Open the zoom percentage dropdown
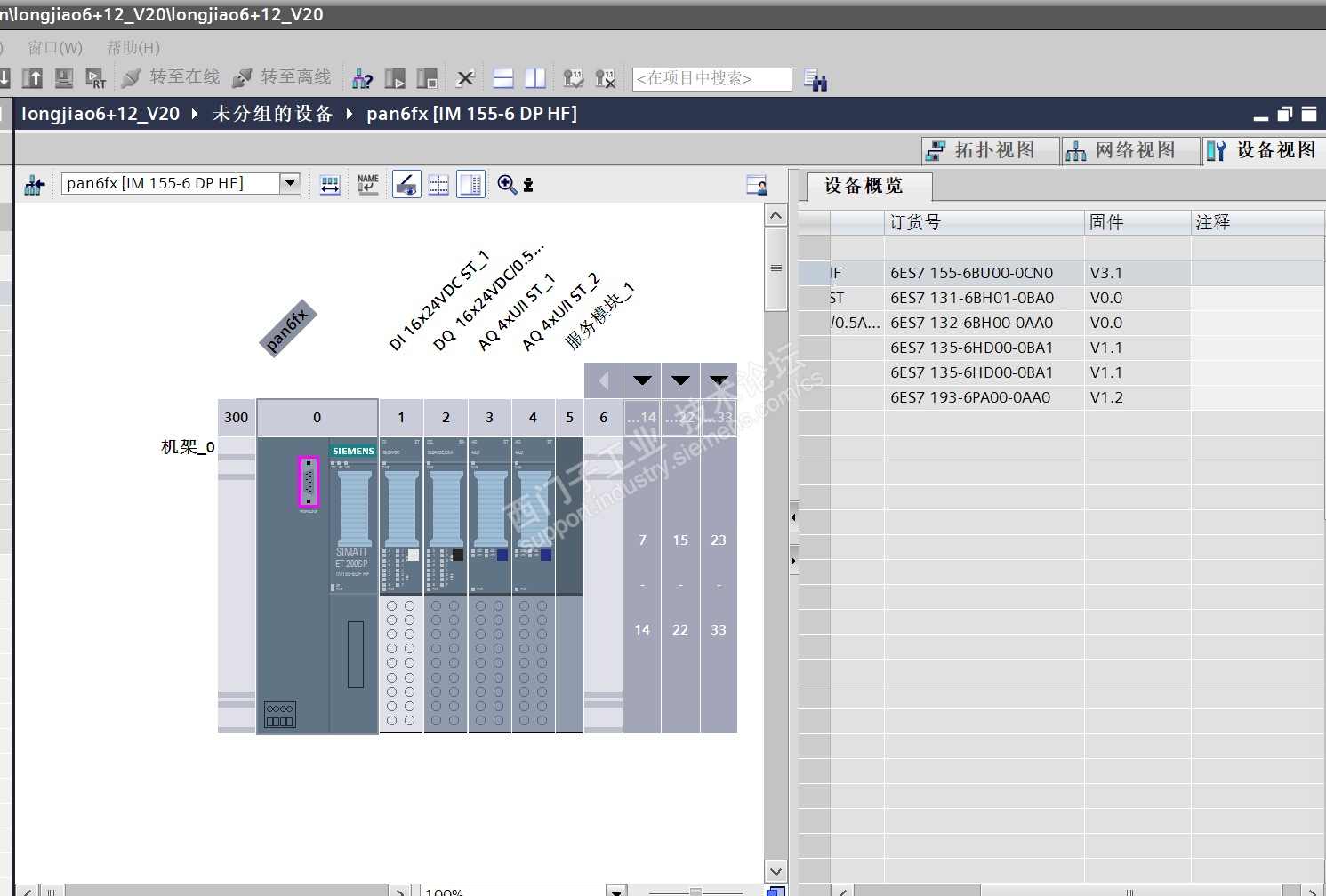 click(x=615, y=890)
